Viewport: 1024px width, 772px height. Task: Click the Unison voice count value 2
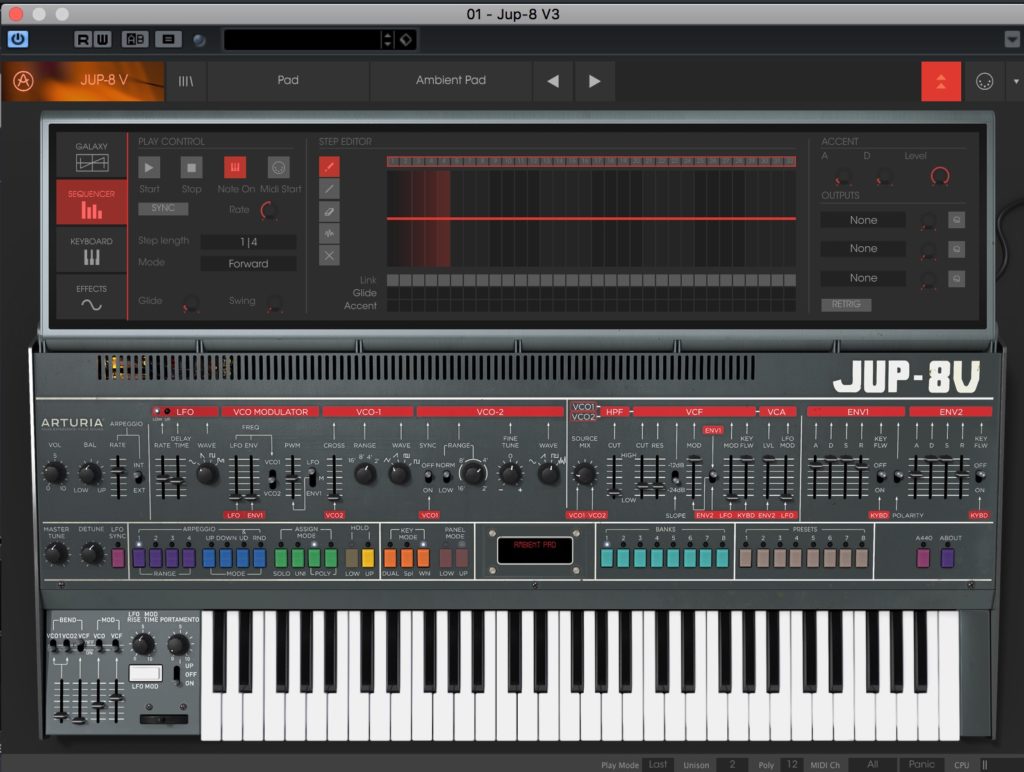coord(731,764)
